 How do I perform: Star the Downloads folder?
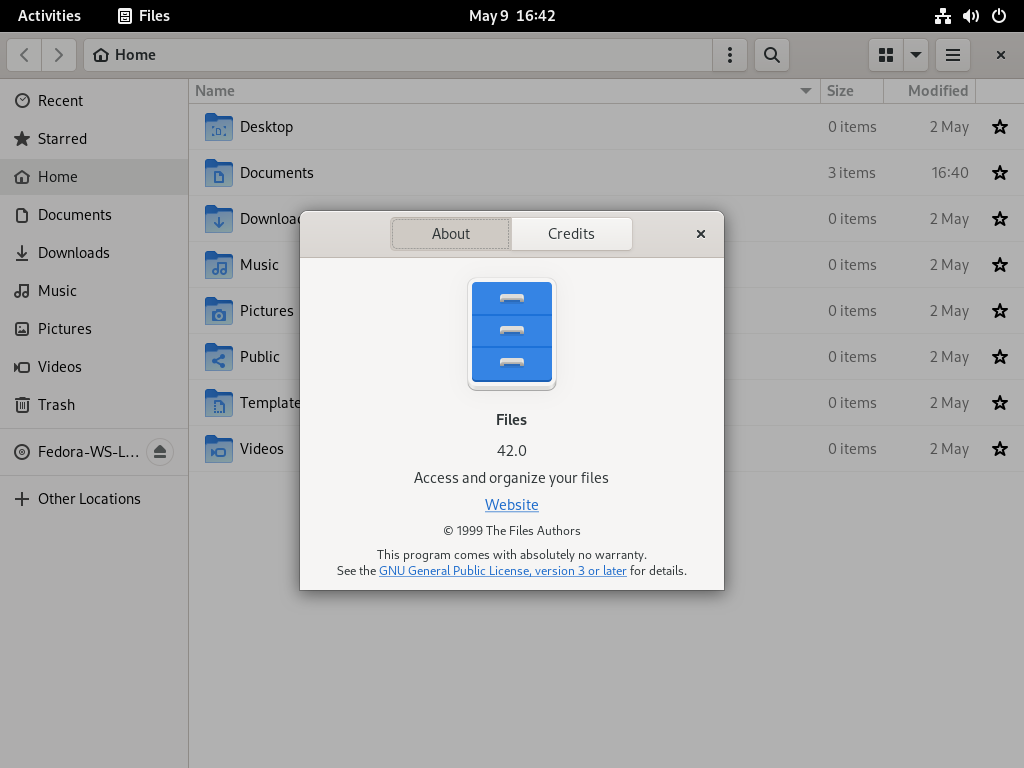1000,219
